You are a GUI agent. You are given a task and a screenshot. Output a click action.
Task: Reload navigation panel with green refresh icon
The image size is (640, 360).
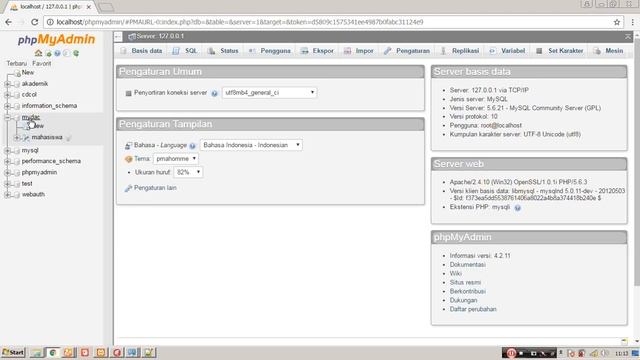tap(76, 53)
